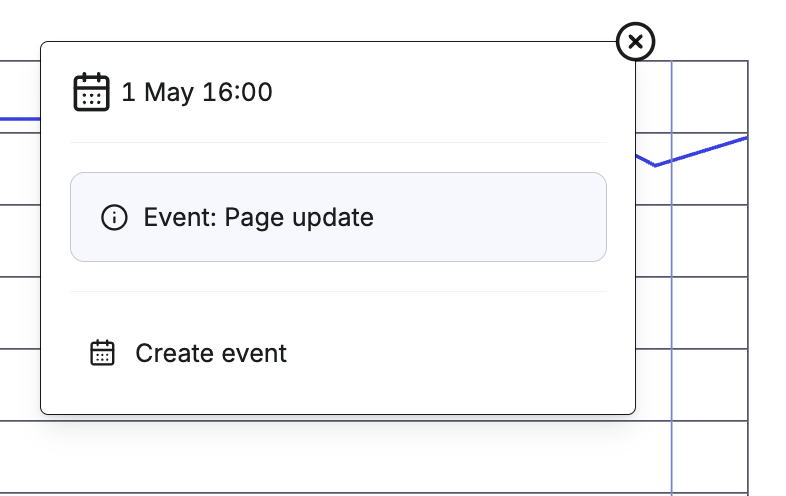The image size is (786, 496).
Task: Close the event popup with the X button
Action: 635,42
